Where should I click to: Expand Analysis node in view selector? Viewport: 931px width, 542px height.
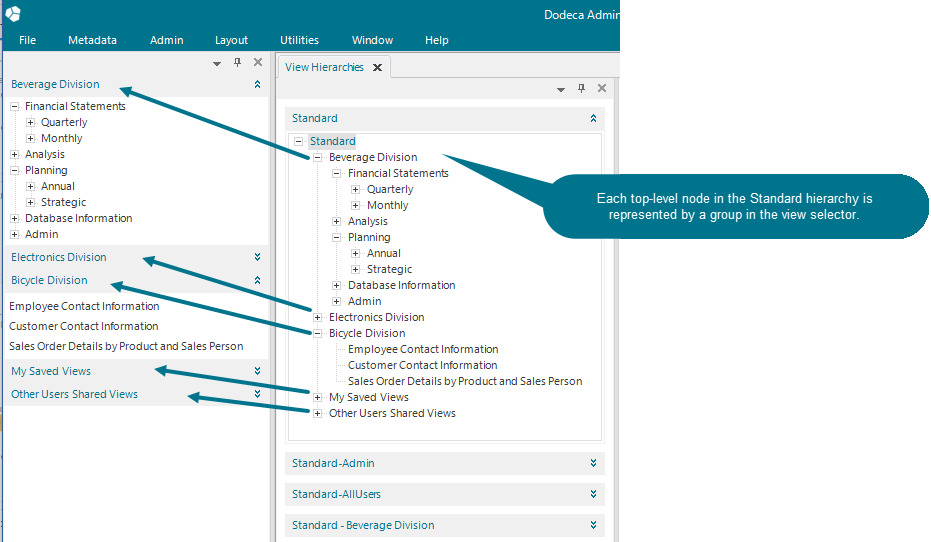coord(14,155)
